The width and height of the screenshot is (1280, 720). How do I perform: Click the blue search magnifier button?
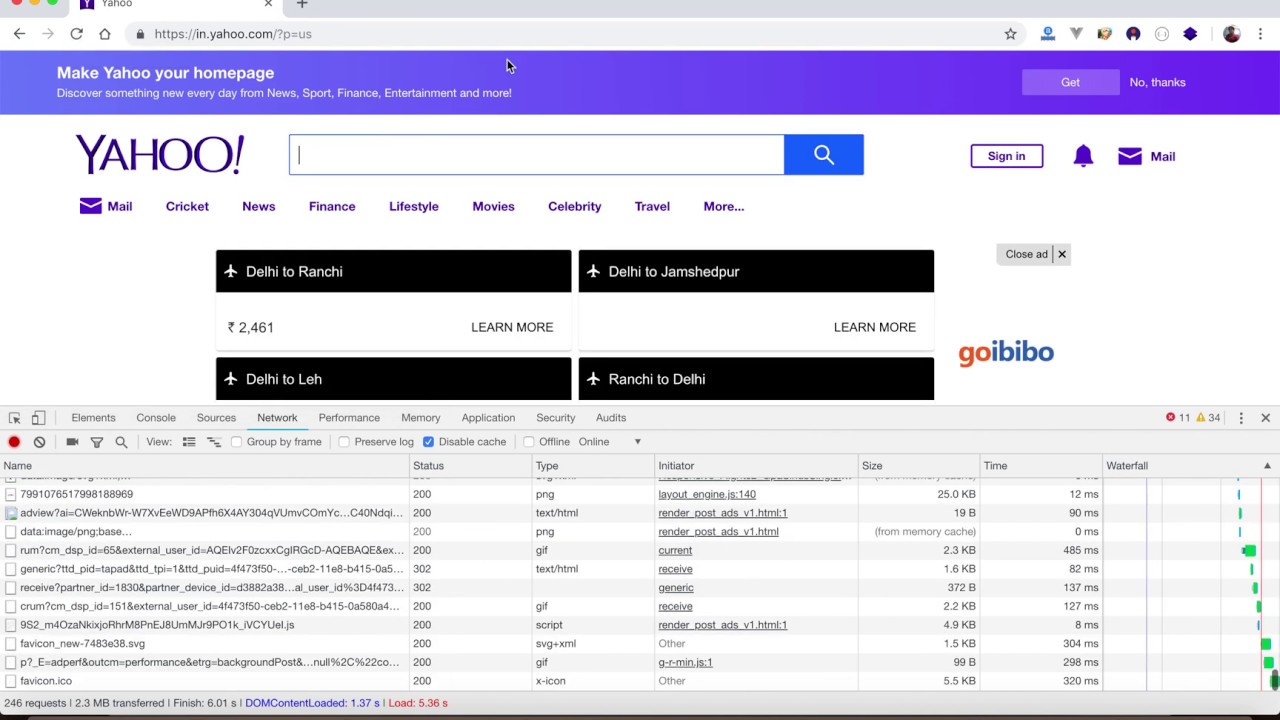824,155
